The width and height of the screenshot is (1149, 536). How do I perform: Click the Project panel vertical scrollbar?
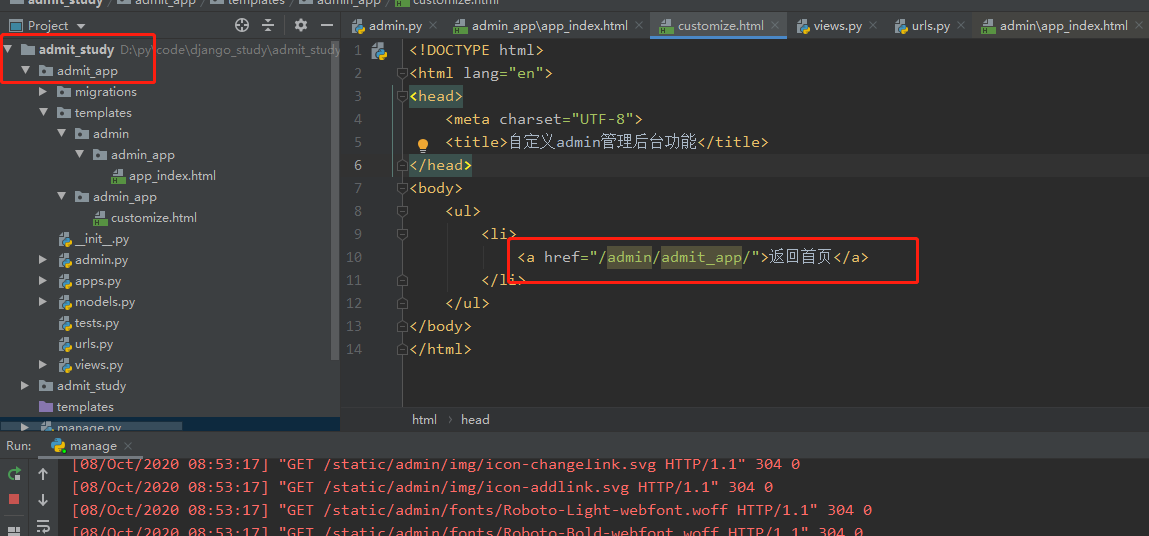point(336,202)
